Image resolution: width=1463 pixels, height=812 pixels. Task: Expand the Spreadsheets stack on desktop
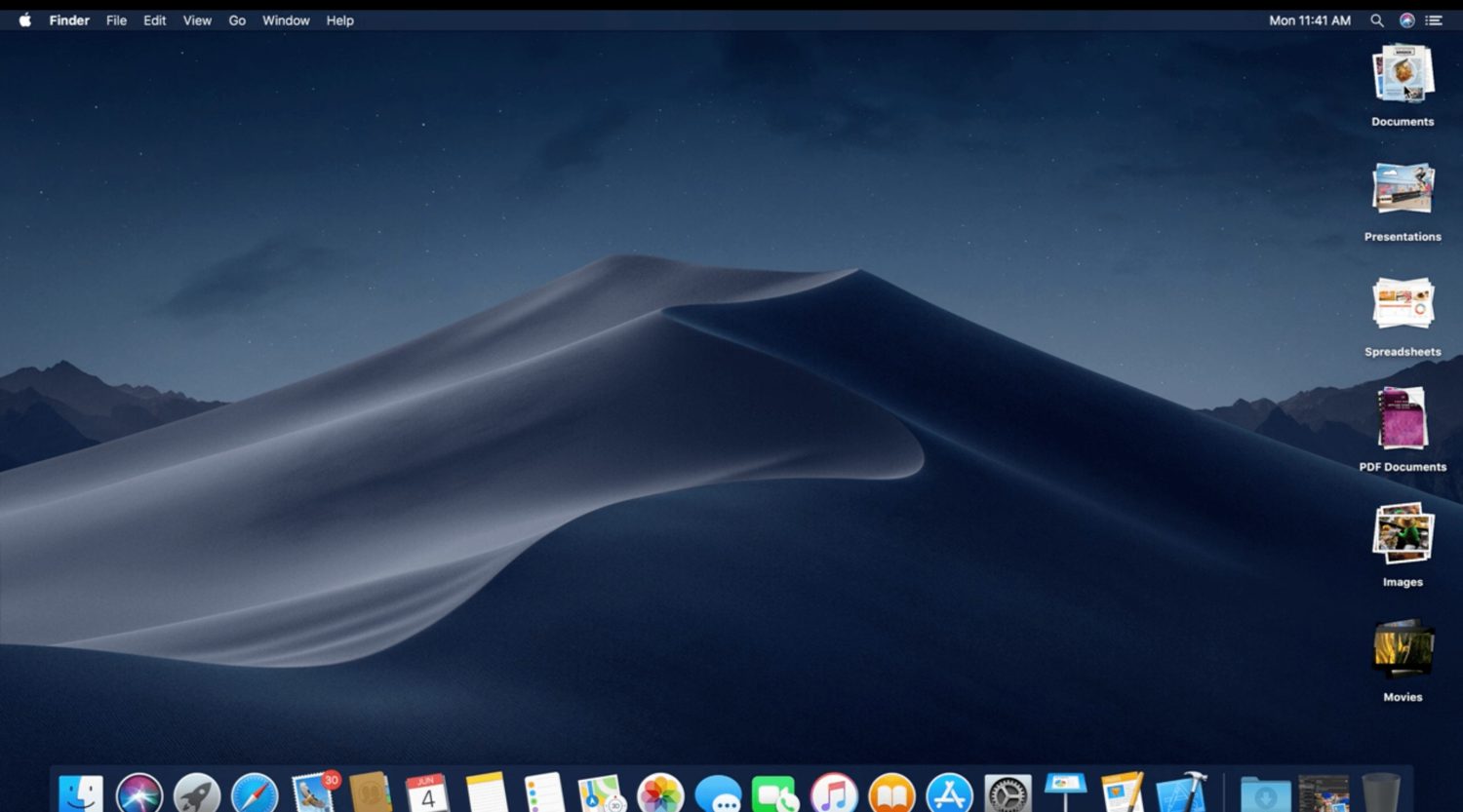pos(1403,303)
